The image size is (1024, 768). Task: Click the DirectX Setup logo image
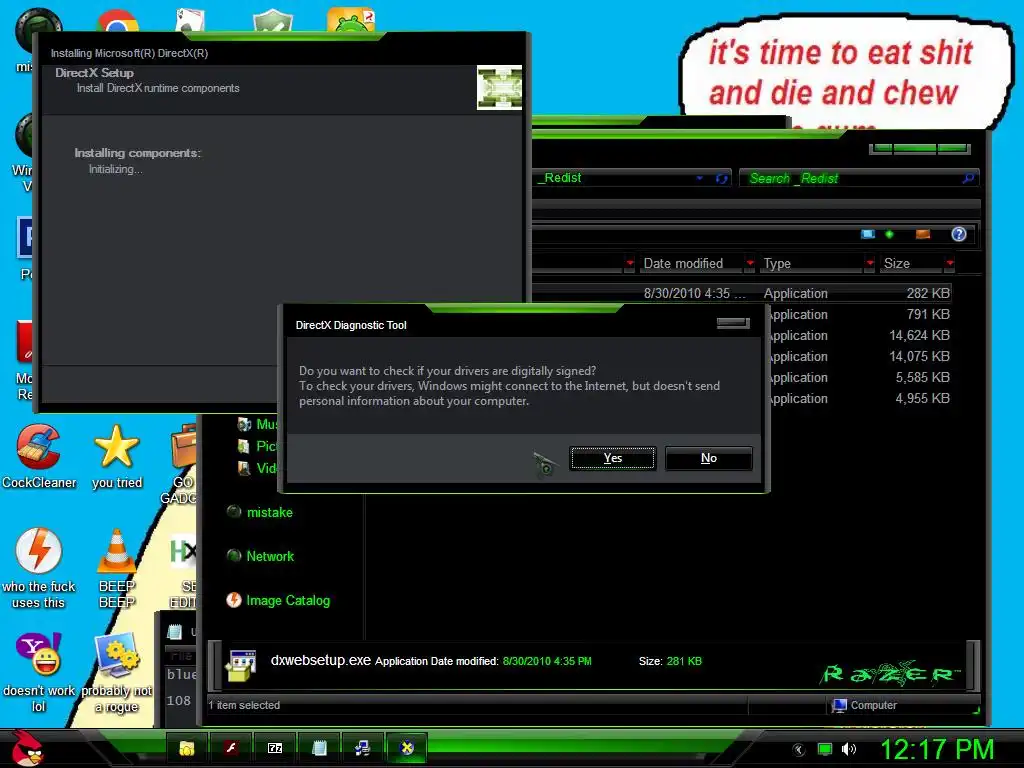(x=500, y=88)
